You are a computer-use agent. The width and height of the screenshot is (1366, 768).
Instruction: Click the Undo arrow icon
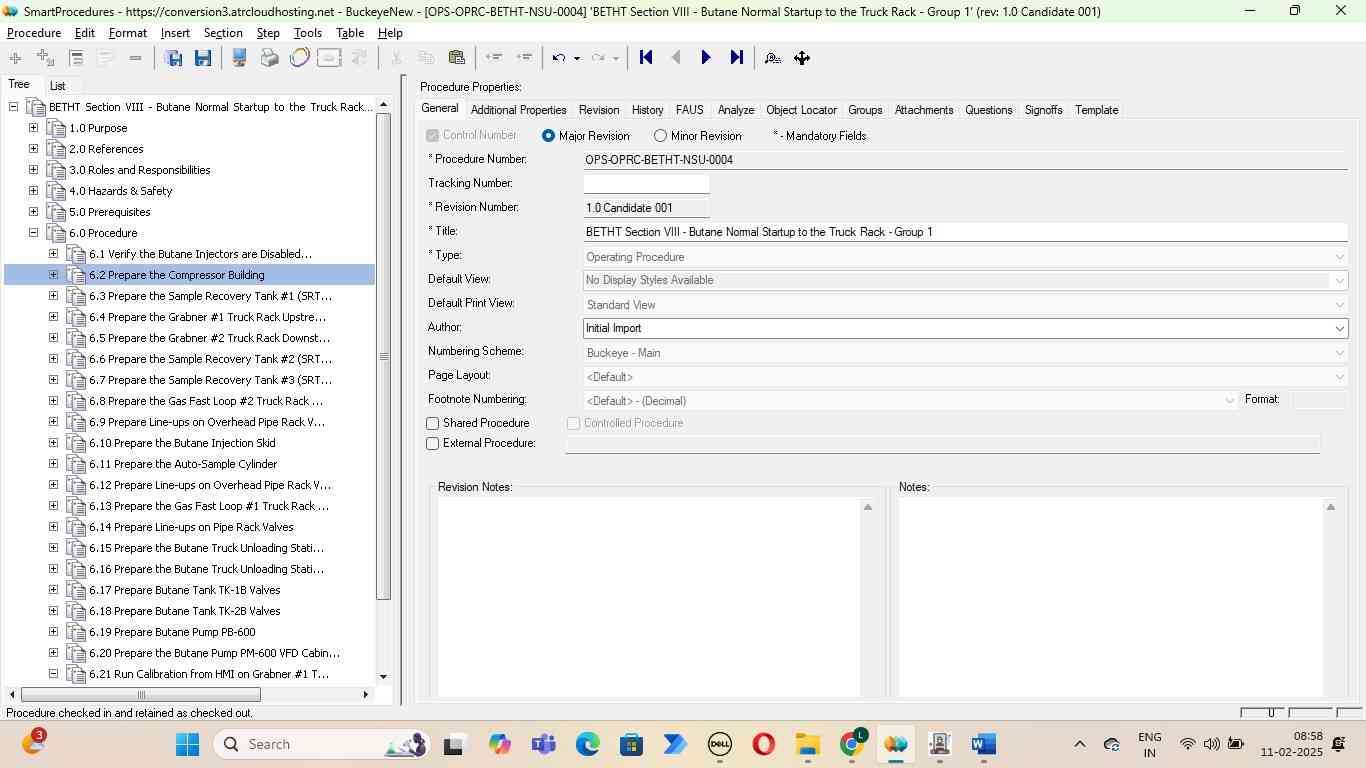click(x=559, y=58)
